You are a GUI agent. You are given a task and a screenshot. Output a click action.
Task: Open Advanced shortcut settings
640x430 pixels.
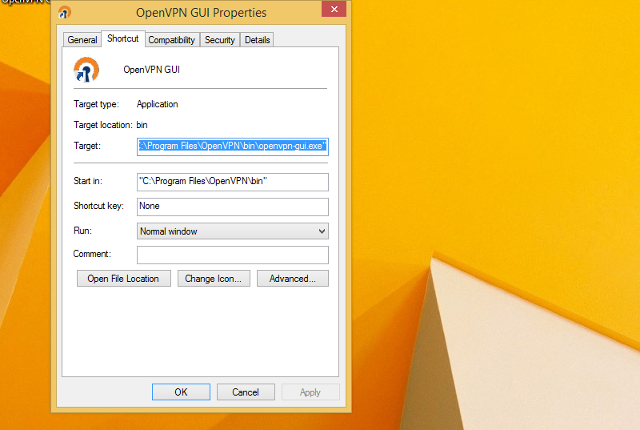[293, 279]
